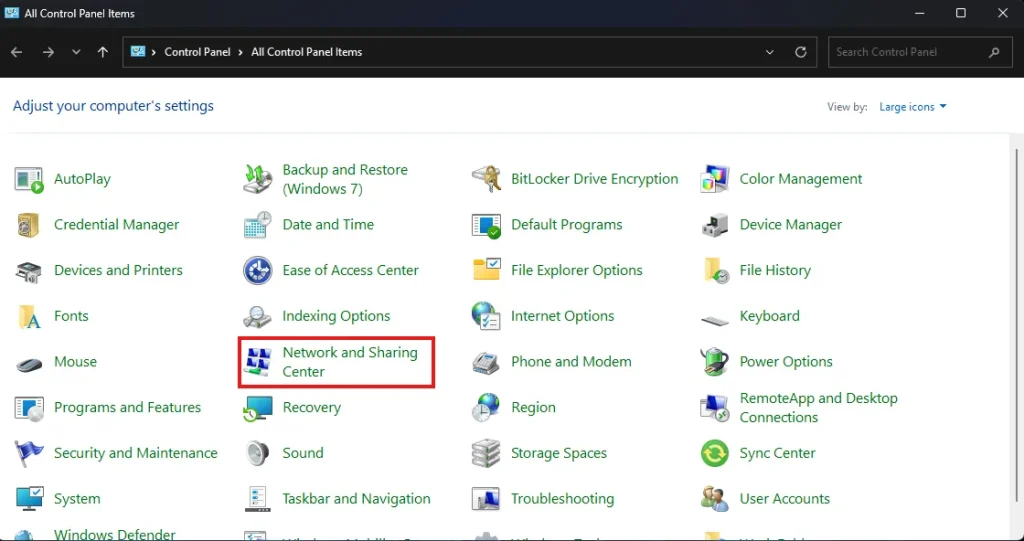
Task: Open the User Accounts icon
Action: 714,499
